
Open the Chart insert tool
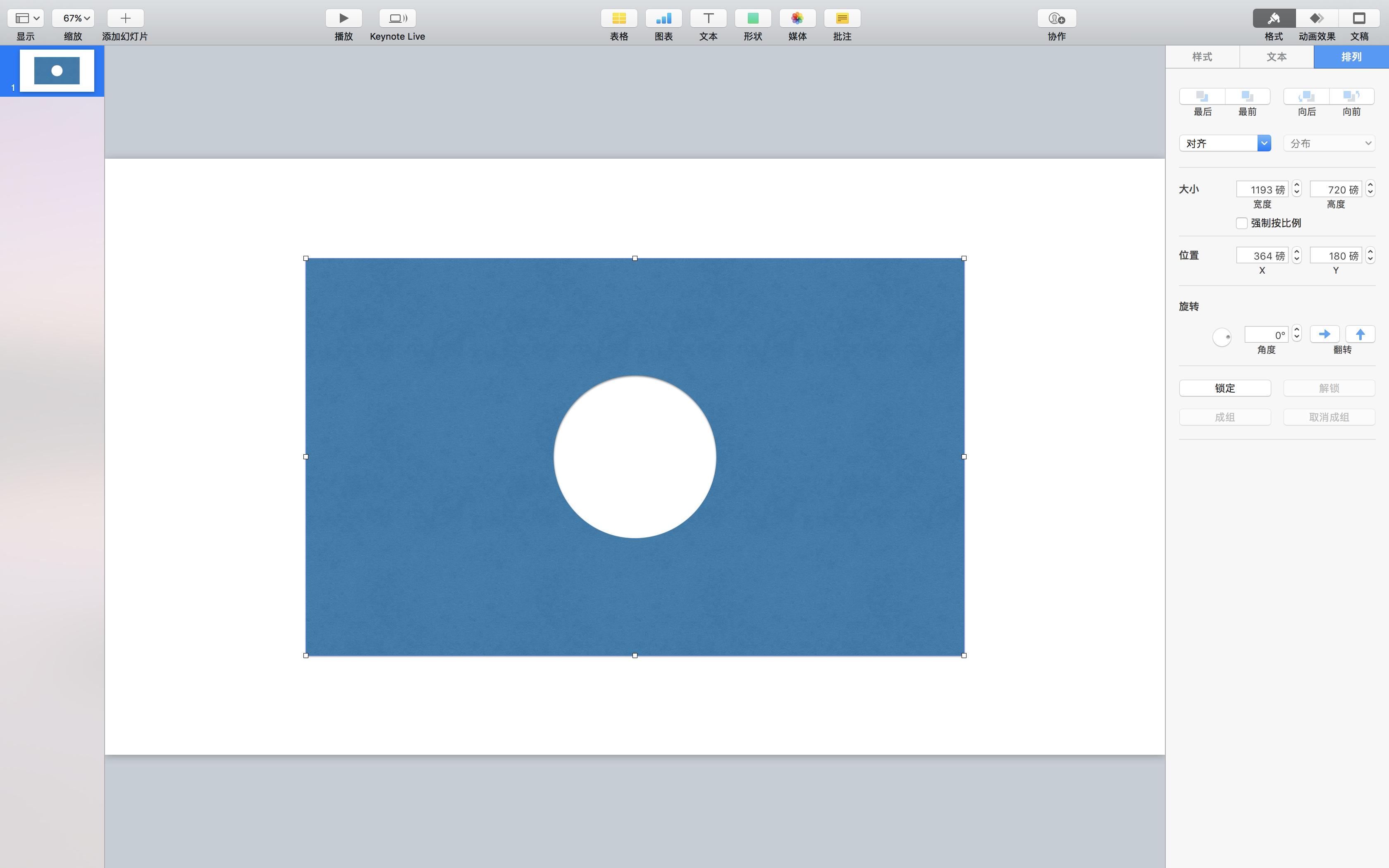(x=663, y=18)
